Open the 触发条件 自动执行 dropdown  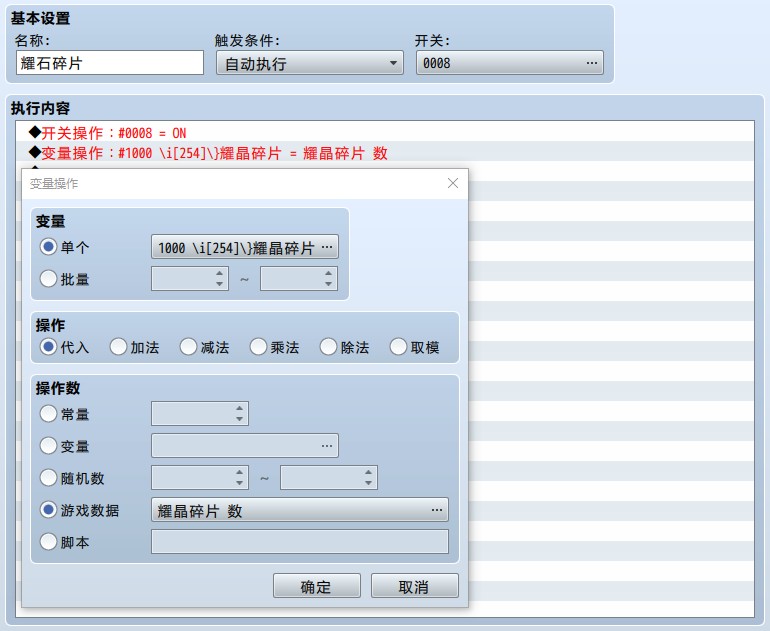[x=310, y=63]
